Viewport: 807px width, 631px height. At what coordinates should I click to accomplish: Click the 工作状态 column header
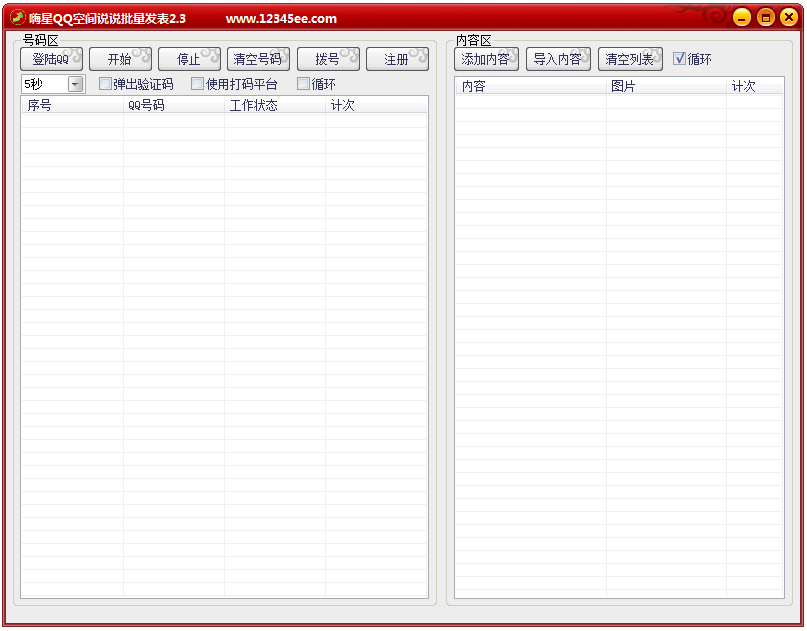(275, 106)
